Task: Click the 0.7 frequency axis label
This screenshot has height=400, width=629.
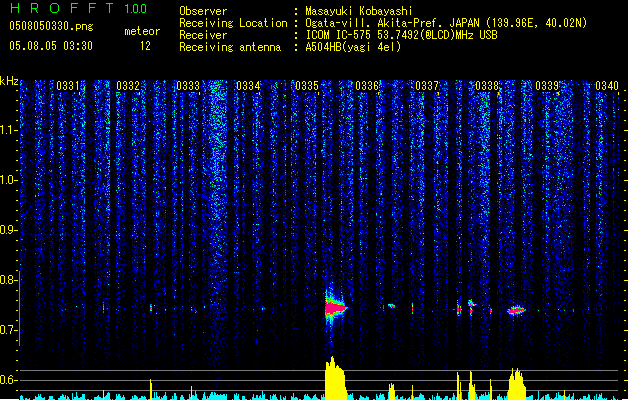Action: pyautogui.click(x=8, y=330)
